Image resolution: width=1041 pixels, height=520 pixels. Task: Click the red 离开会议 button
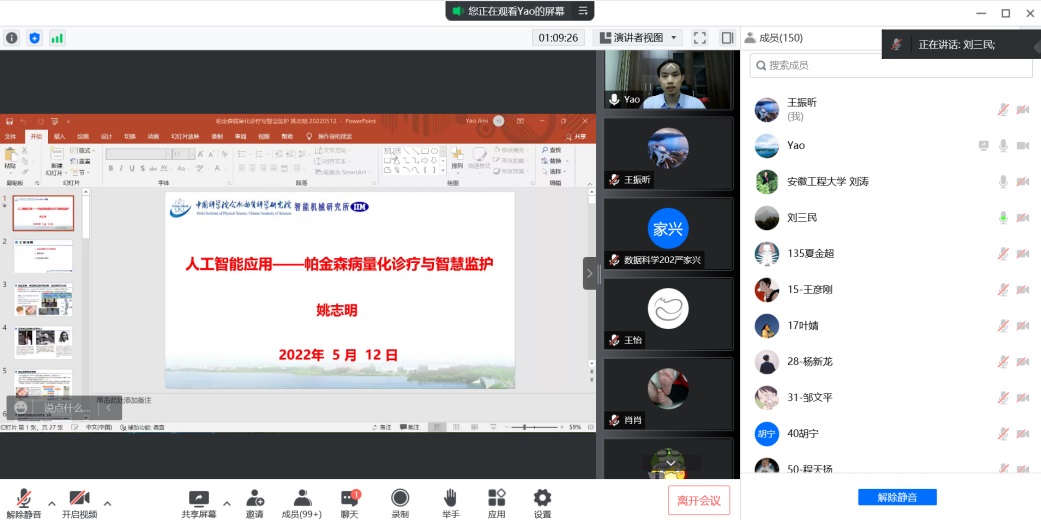[699, 500]
